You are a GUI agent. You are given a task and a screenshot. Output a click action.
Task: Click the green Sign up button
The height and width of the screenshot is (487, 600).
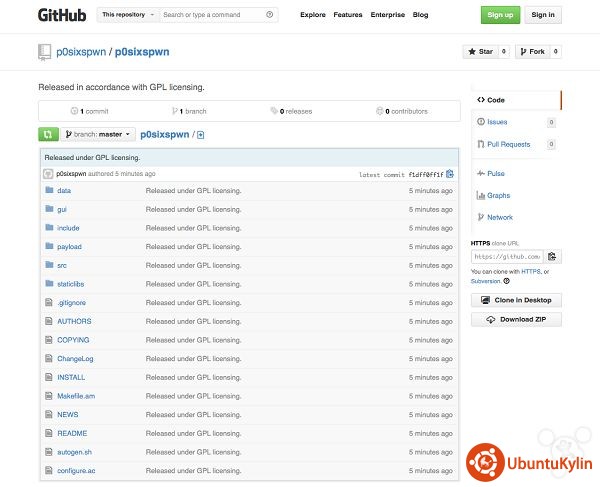coord(499,15)
